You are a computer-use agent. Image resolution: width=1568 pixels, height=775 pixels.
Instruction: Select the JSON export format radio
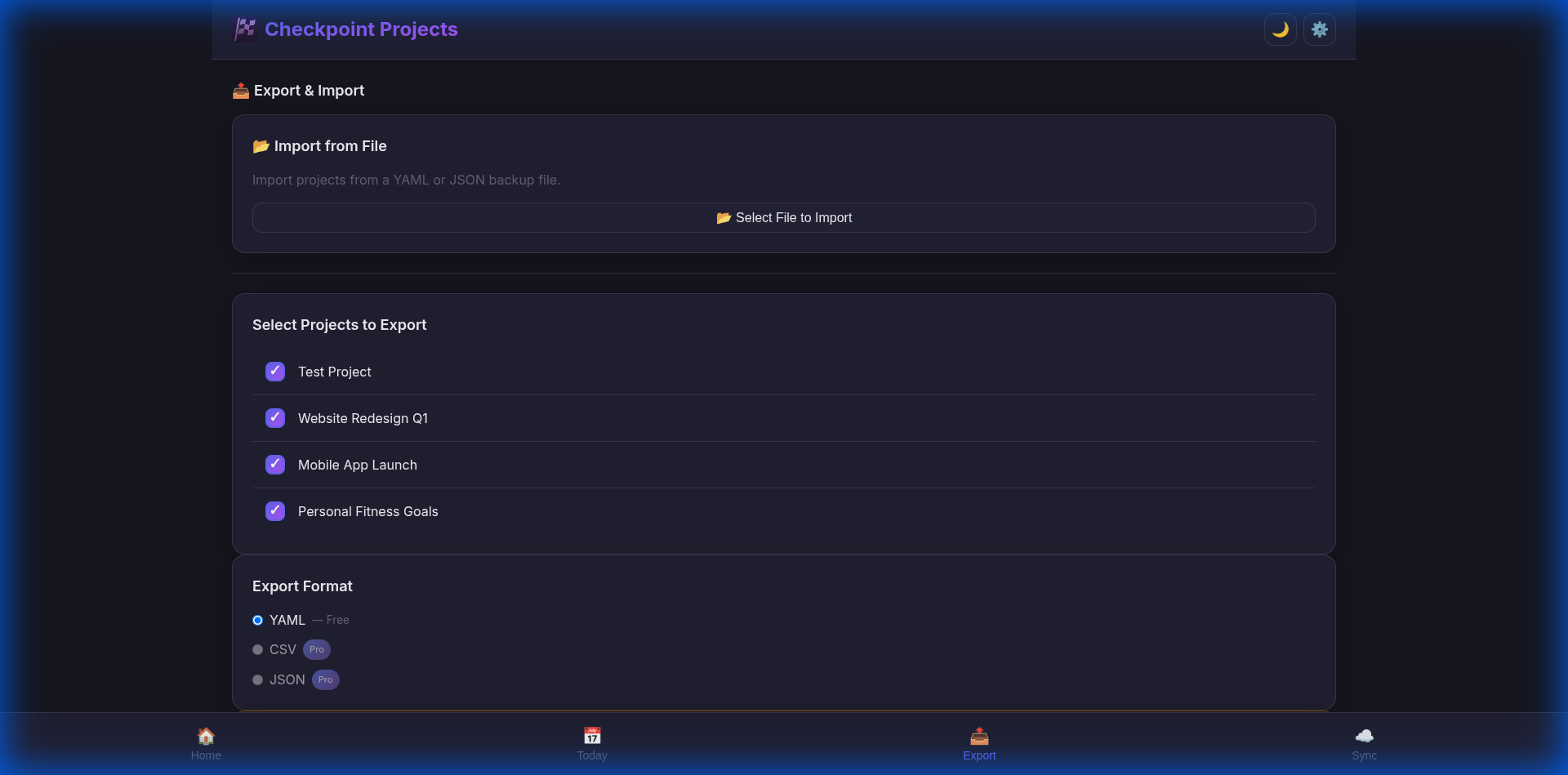pyautogui.click(x=257, y=680)
